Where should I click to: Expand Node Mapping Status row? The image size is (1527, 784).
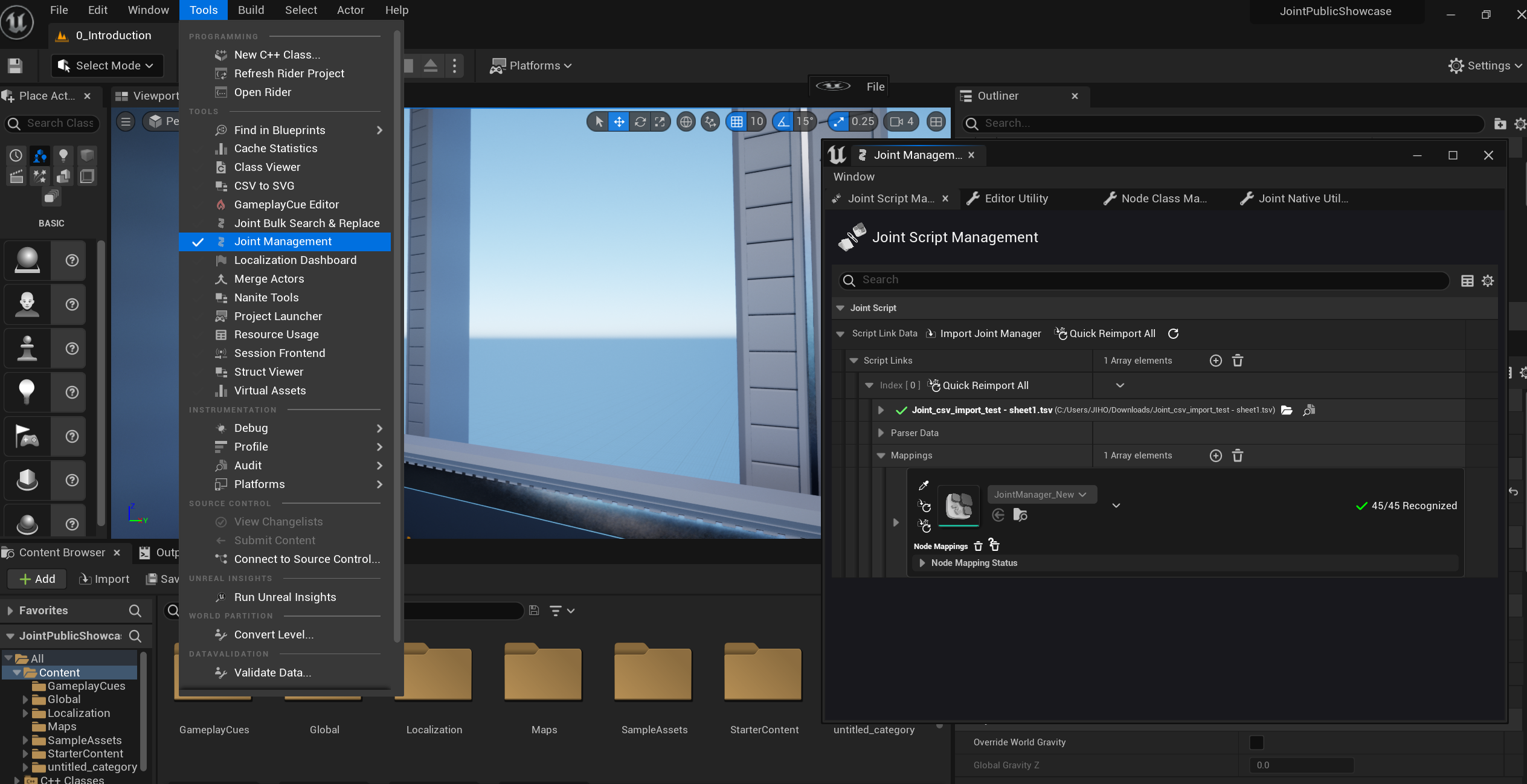(922, 563)
